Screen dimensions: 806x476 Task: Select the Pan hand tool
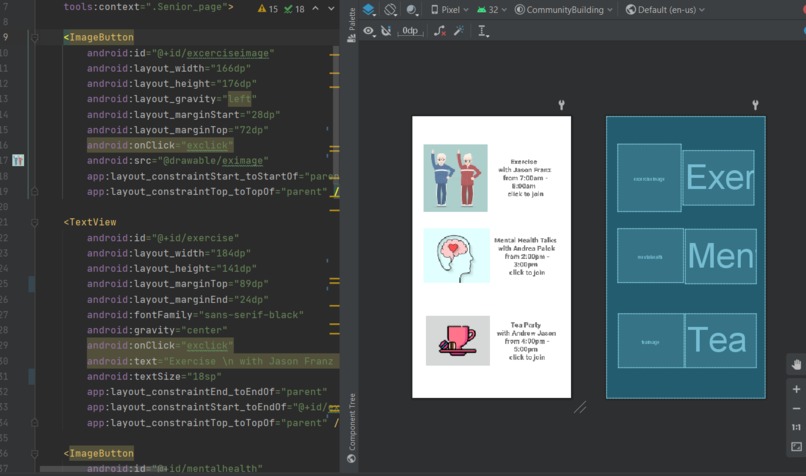click(796, 364)
